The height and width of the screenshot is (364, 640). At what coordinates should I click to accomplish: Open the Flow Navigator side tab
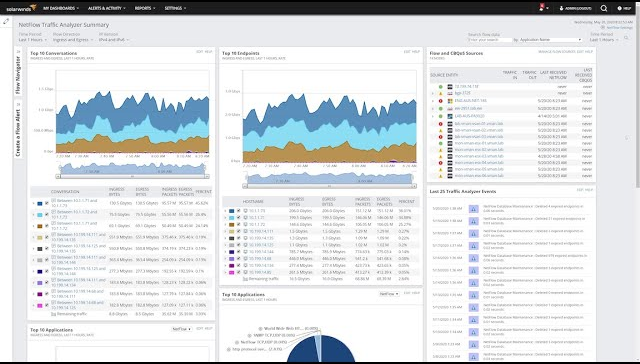[x=18, y=72]
